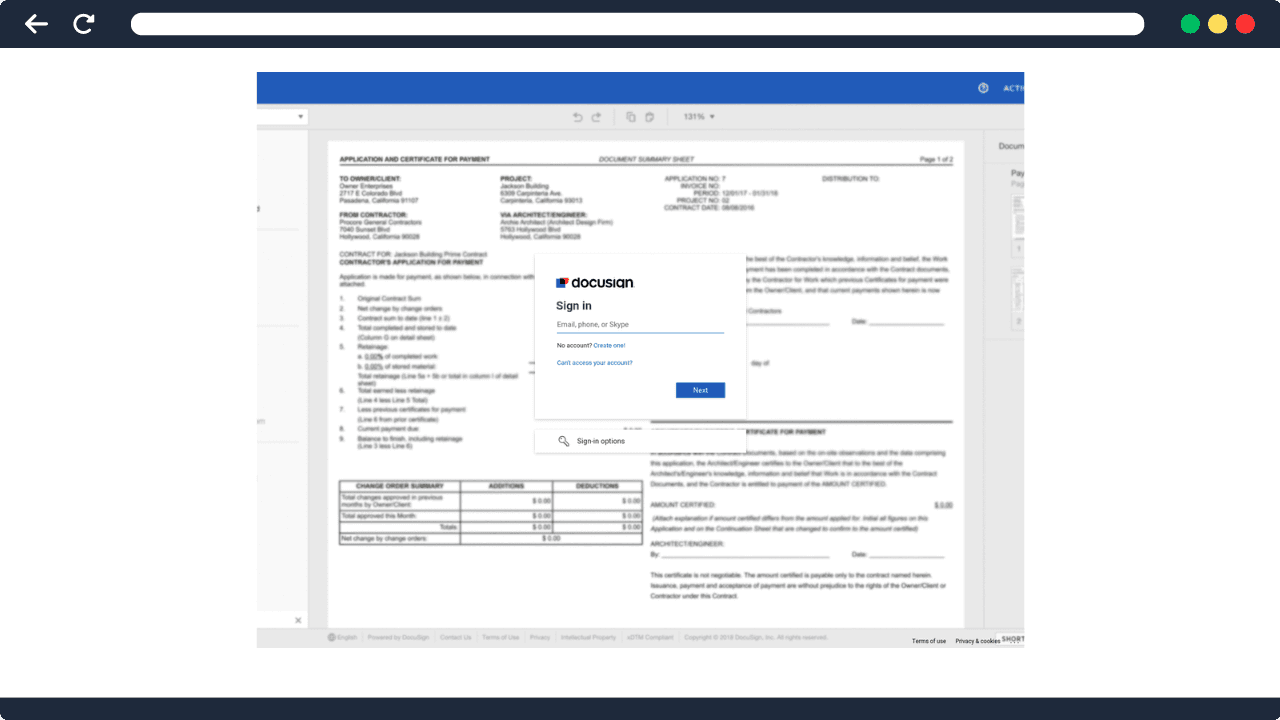Click the yellow circle window button

point(1217,24)
